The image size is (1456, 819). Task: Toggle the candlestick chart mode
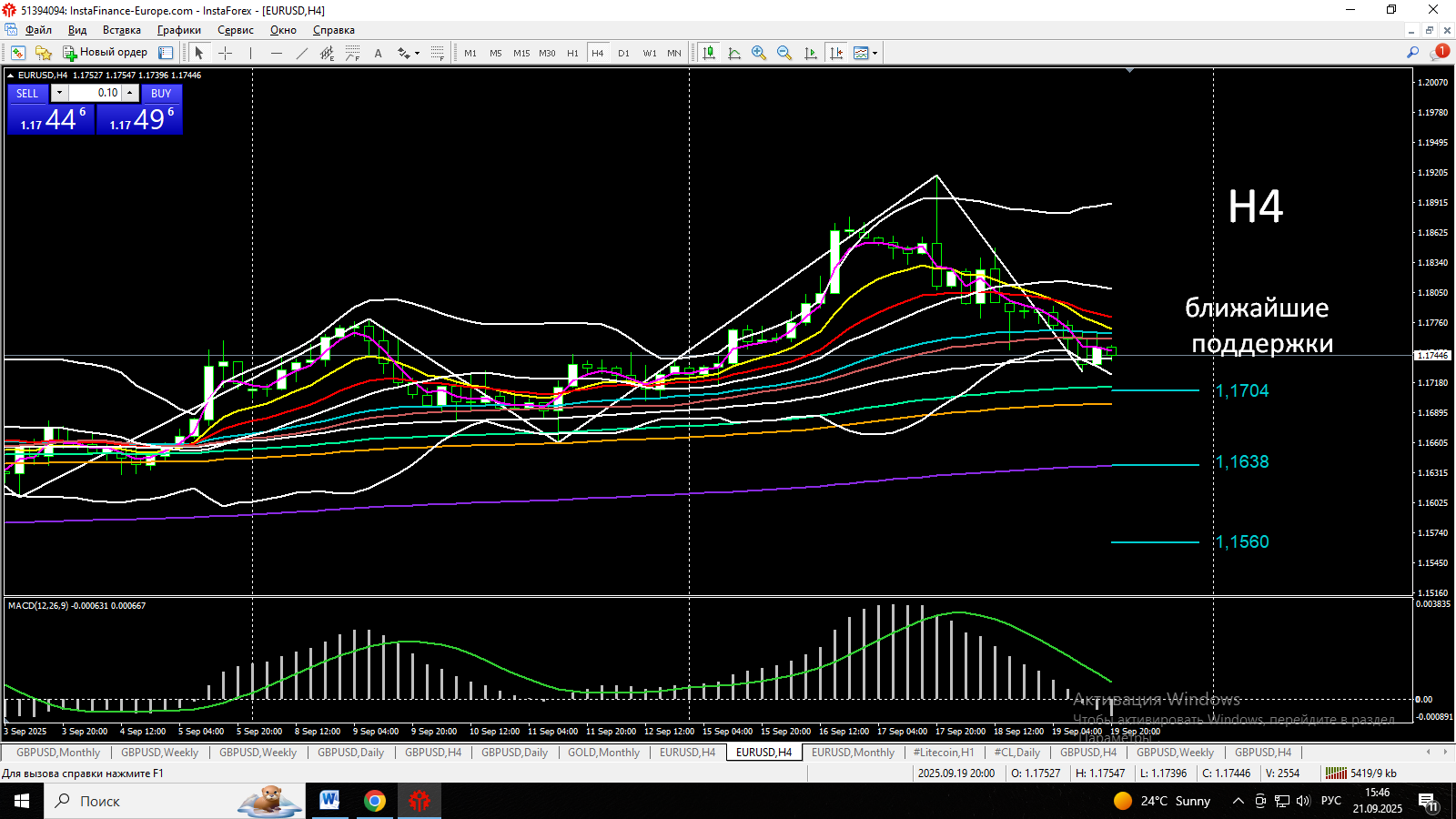pyautogui.click(x=709, y=53)
